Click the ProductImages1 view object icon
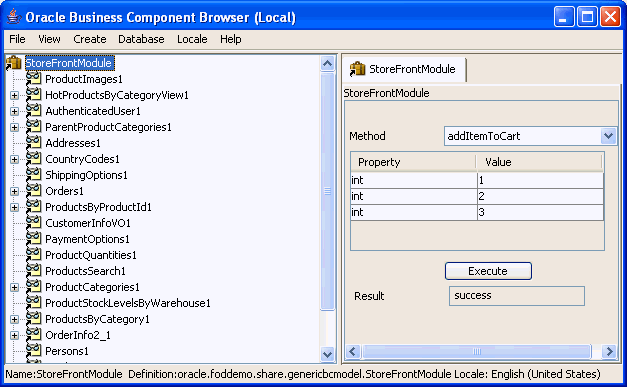627x387 pixels. click(34, 78)
